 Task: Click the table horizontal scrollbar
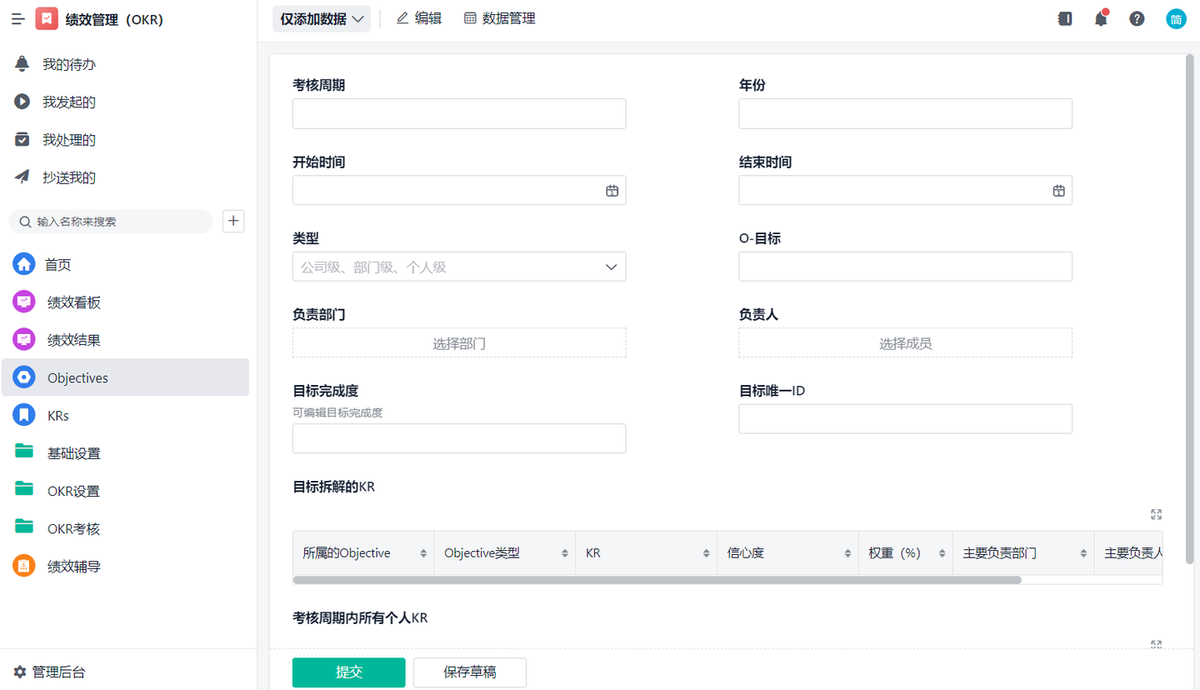pos(657,580)
